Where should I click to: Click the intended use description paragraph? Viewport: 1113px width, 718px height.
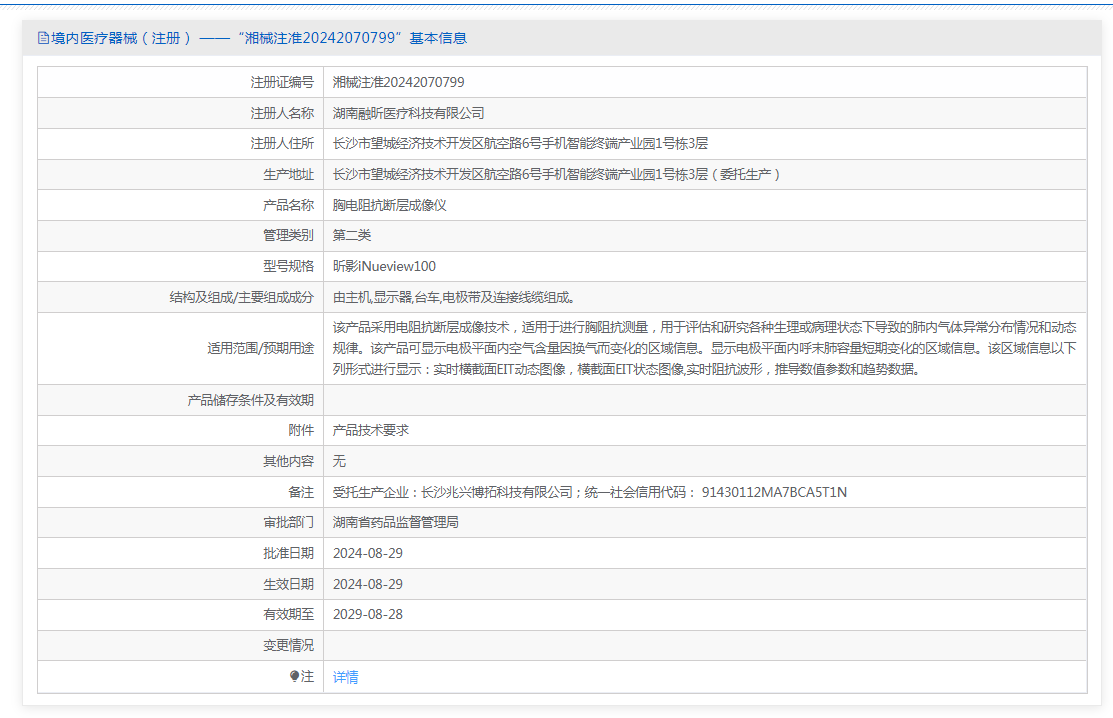(x=704, y=348)
